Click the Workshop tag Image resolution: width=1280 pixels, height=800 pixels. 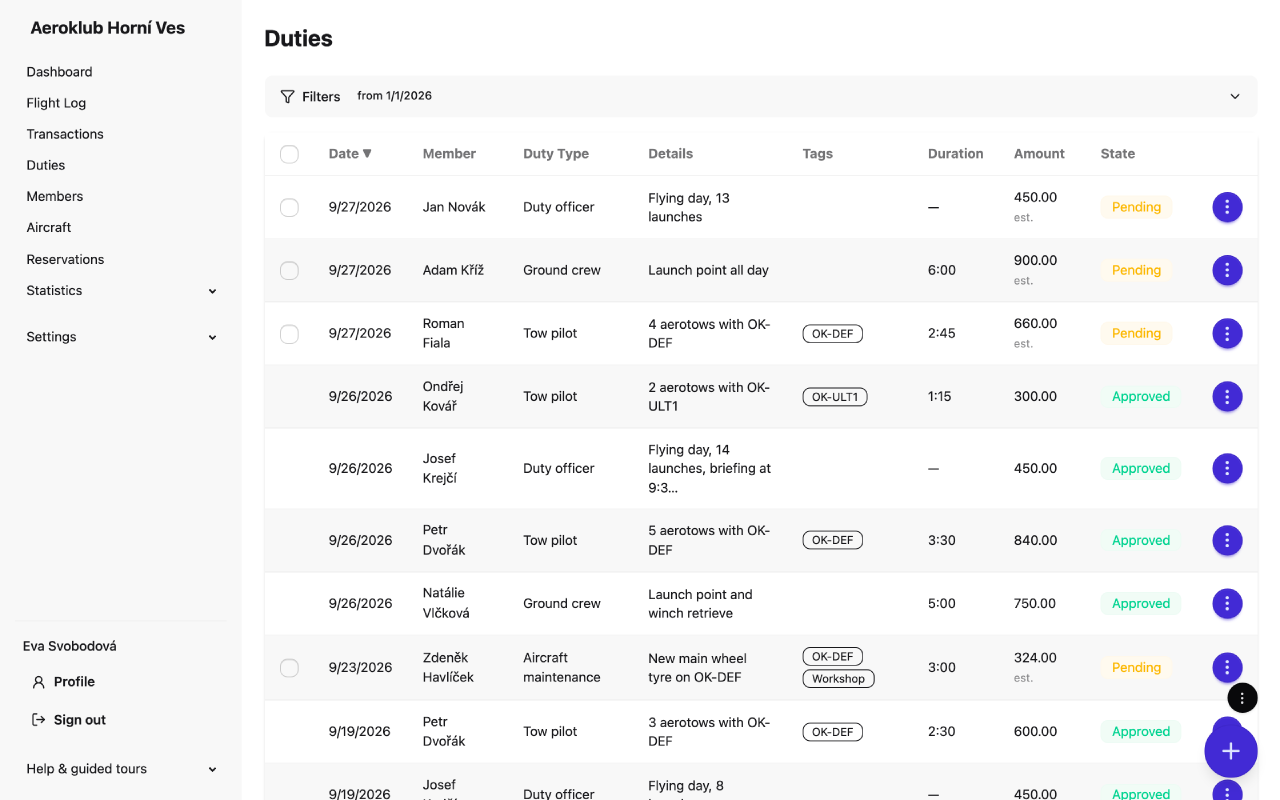pyautogui.click(x=838, y=679)
